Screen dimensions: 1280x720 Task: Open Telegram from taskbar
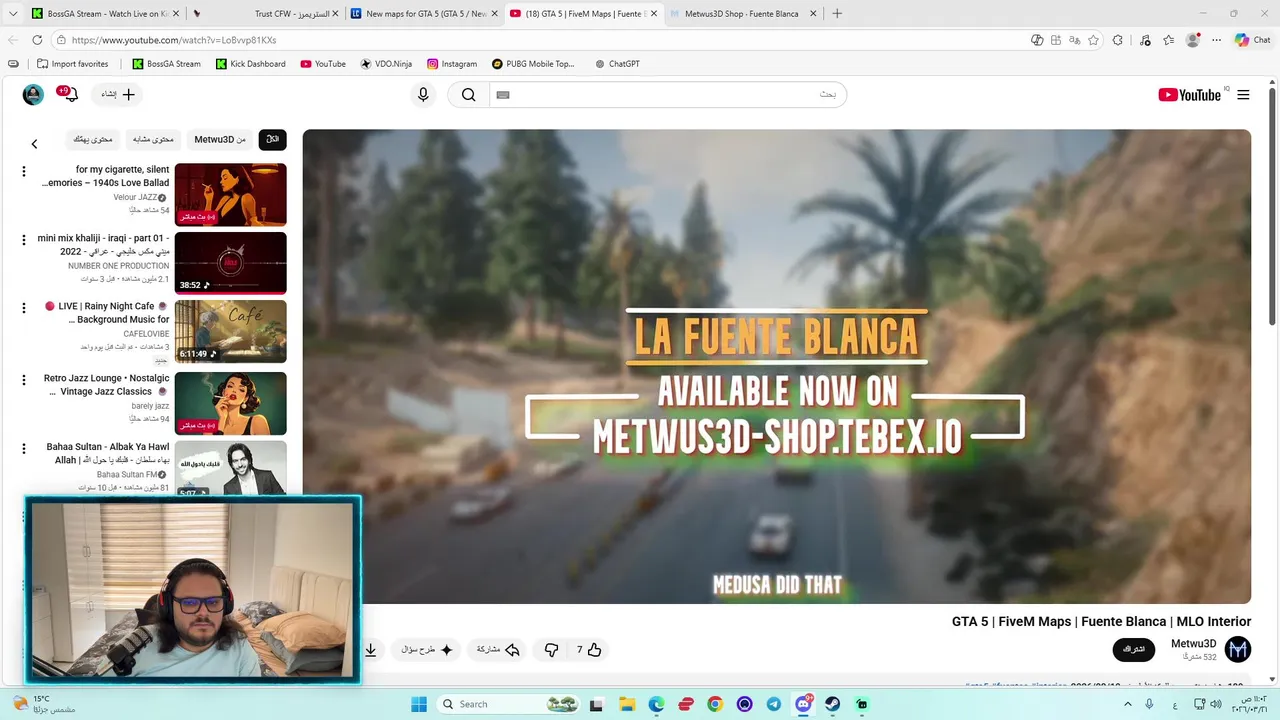pyautogui.click(x=774, y=704)
